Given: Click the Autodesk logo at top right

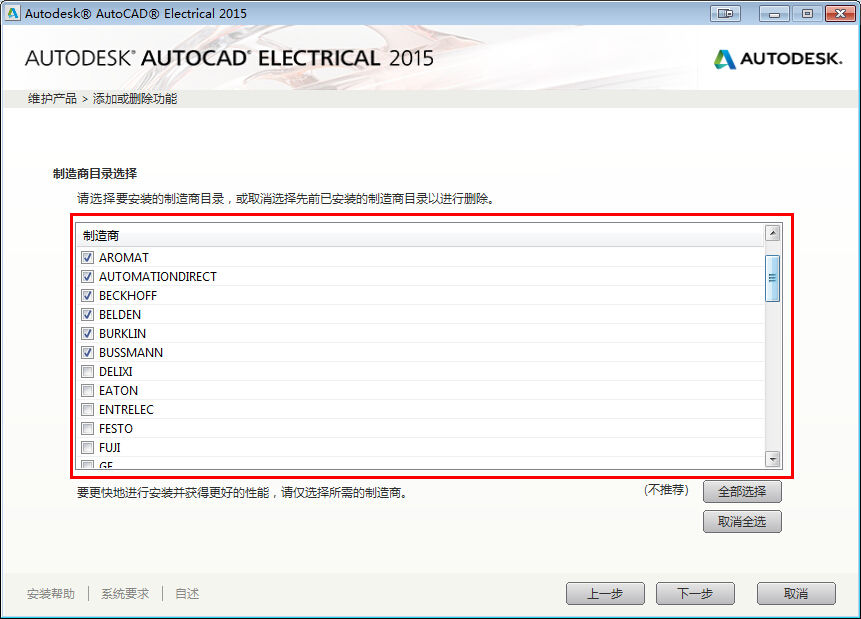Looking at the screenshot, I should click(x=778, y=59).
